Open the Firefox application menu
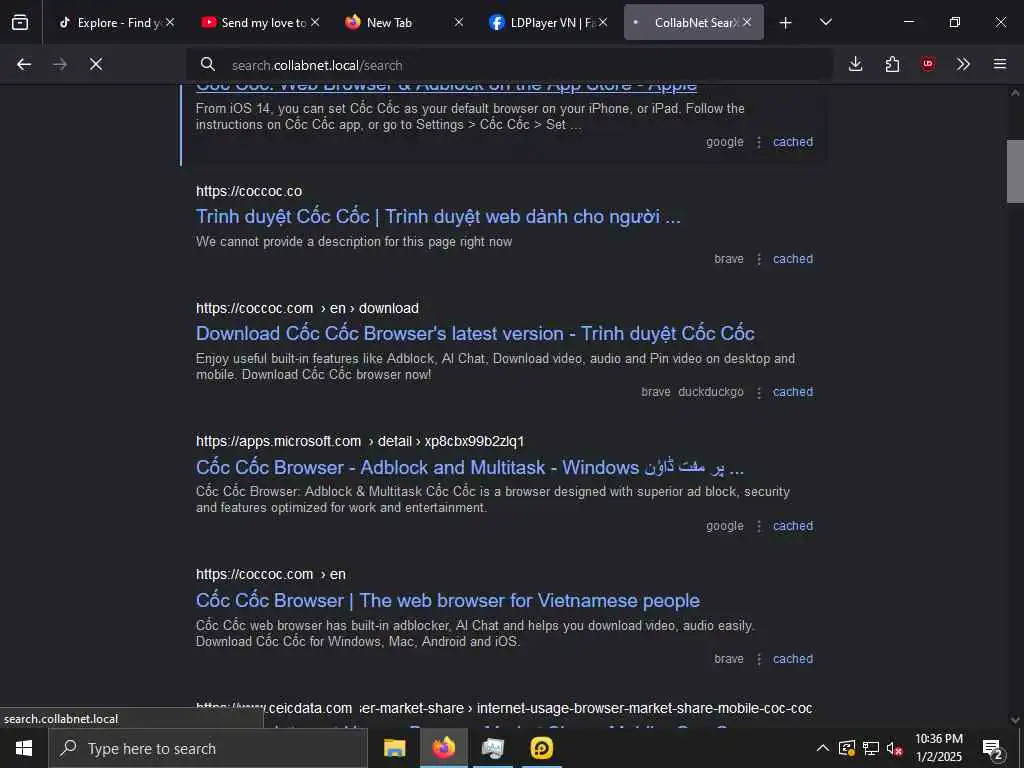The height and width of the screenshot is (768, 1024). [x=1000, y=64]
